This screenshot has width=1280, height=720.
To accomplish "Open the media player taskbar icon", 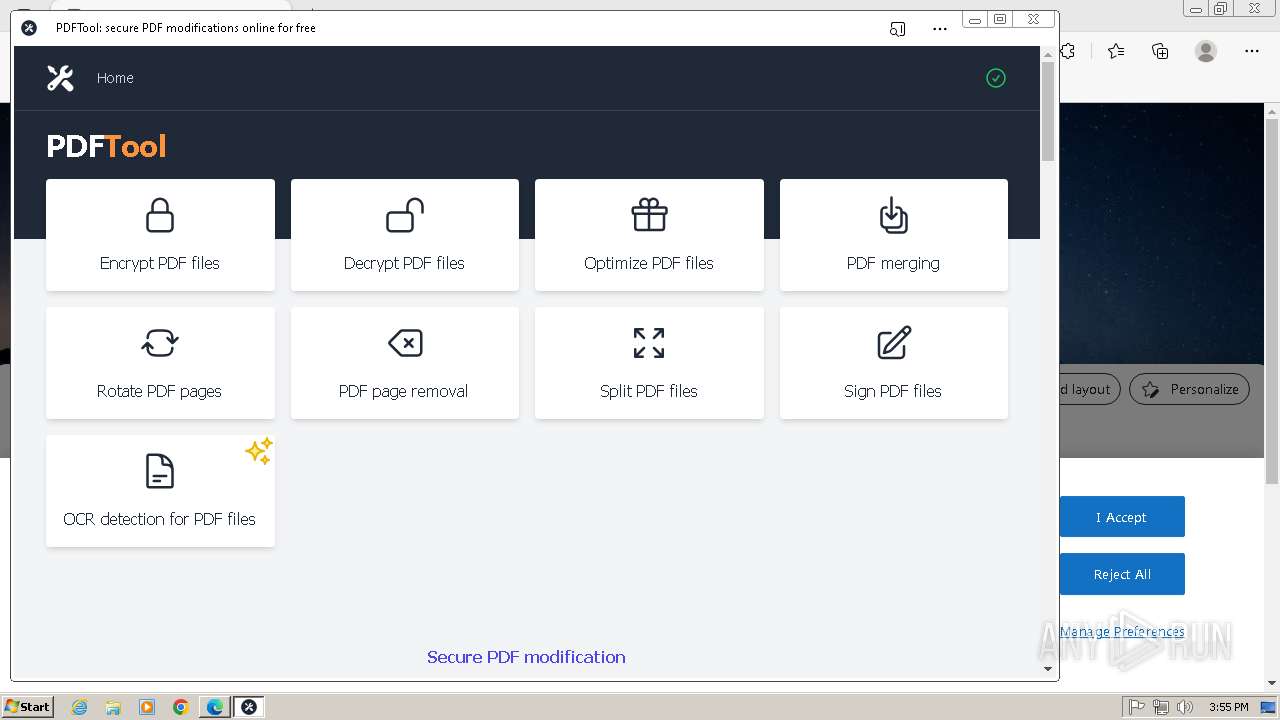I will click(x=147, y=707).
